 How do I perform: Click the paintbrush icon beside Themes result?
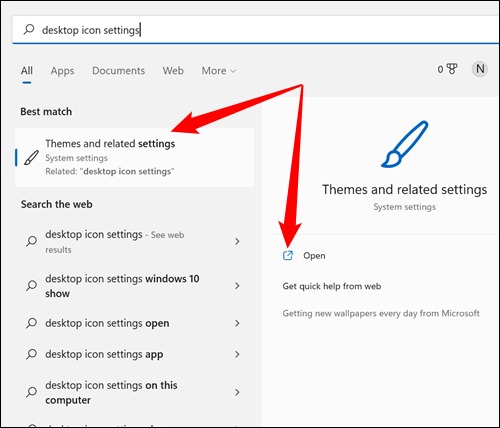(x=31, y=158)
